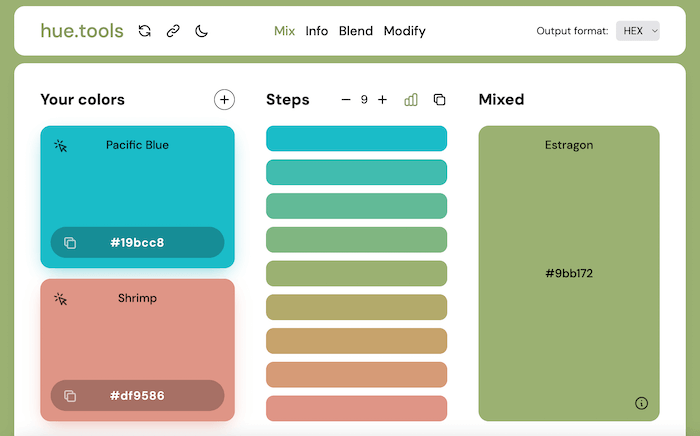
Task: Click the hue.tools logo link
Action: pos(82,31)
